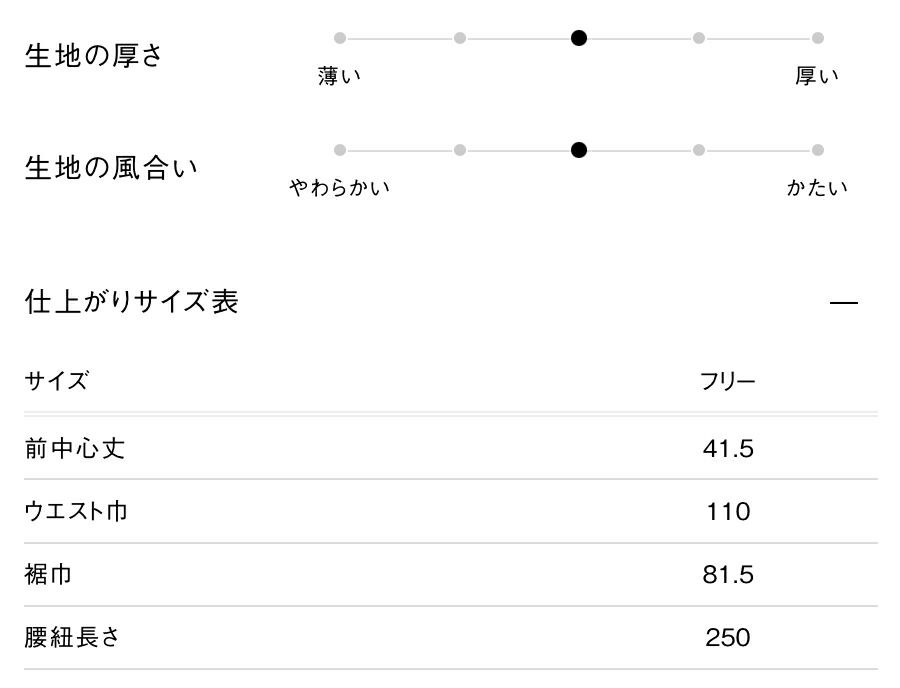Click the 薄い label
This screenshot has height=688, width=900.
(339, 76)
